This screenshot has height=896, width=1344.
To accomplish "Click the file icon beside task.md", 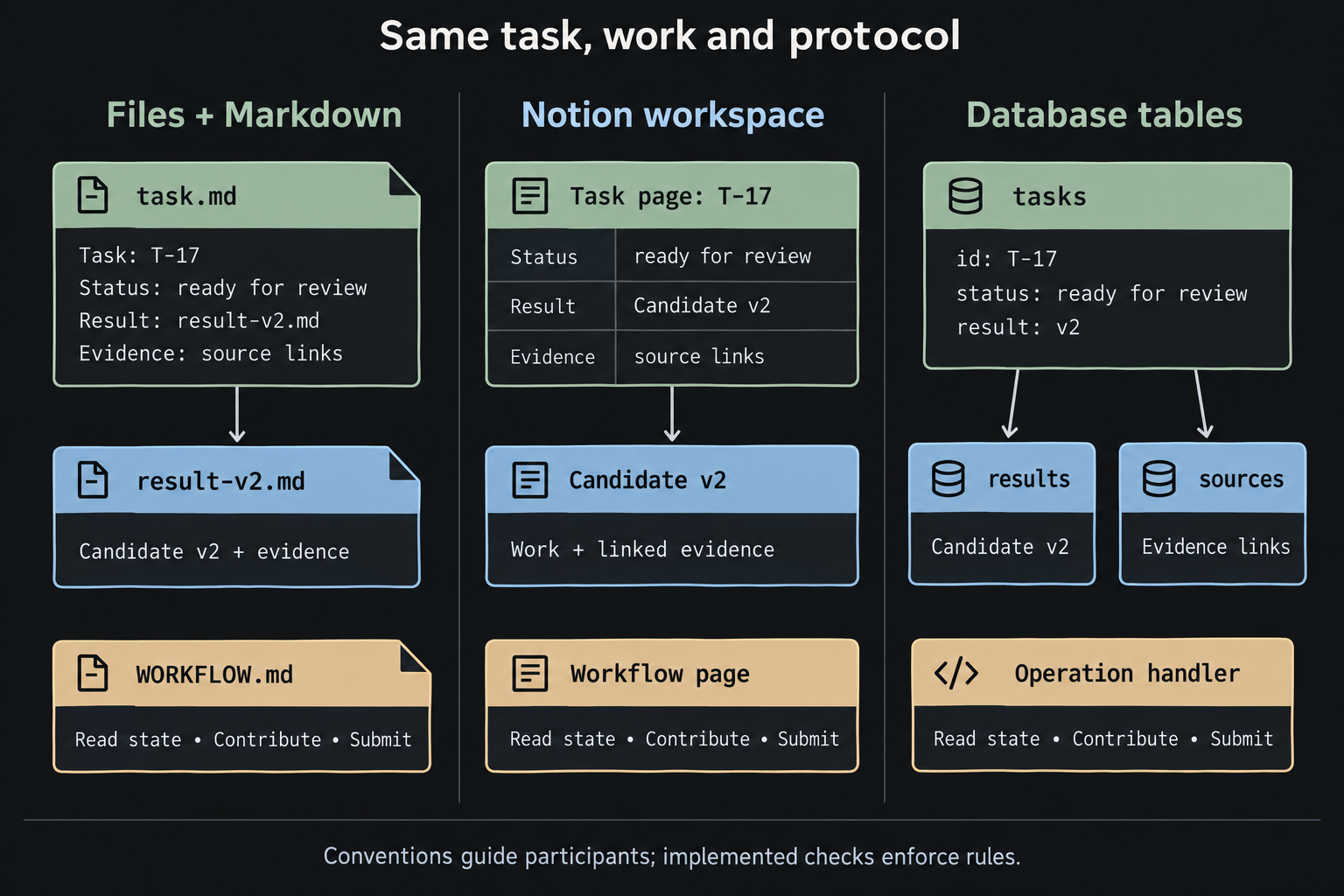I will coord(93,195).
